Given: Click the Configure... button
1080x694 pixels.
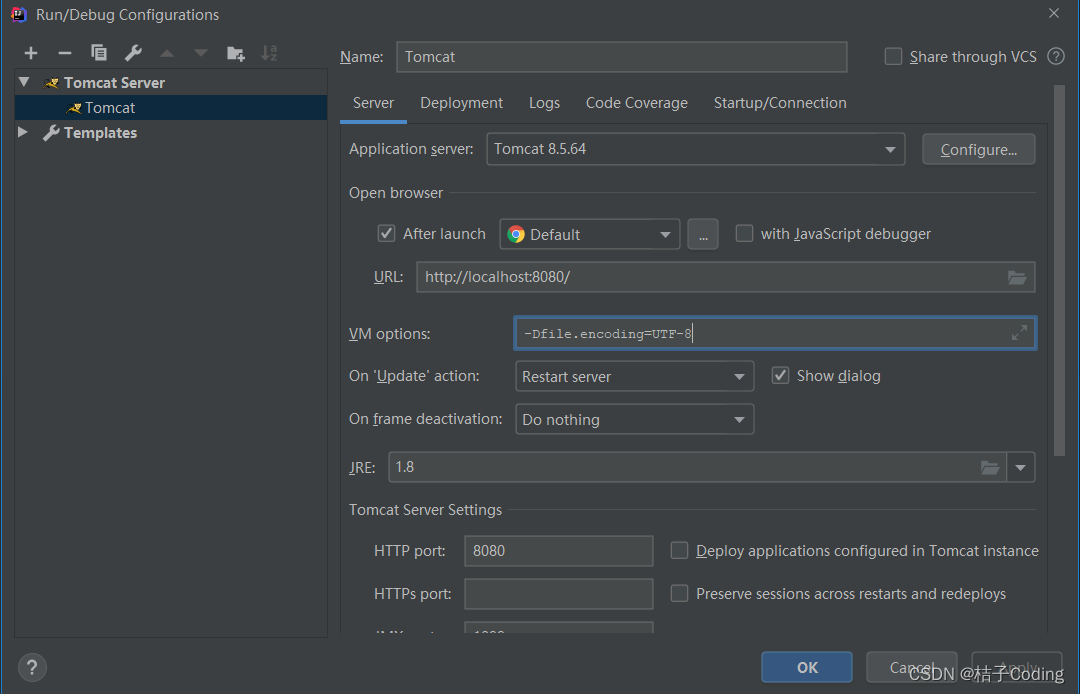Looking at the screenshot, I should 979,149.
